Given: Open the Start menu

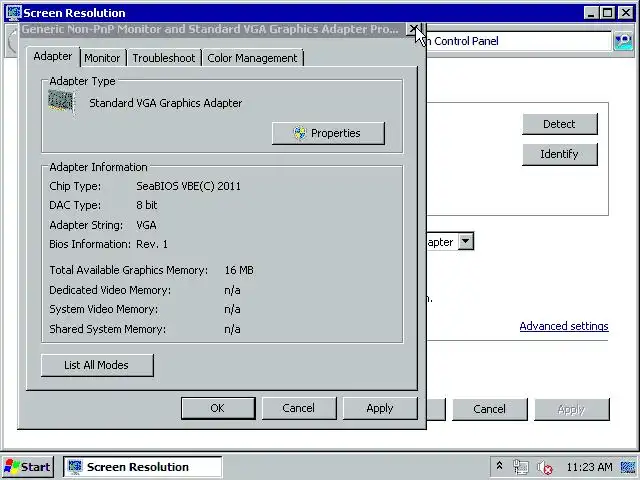Looking at the screenshot, I should point(27,467).
